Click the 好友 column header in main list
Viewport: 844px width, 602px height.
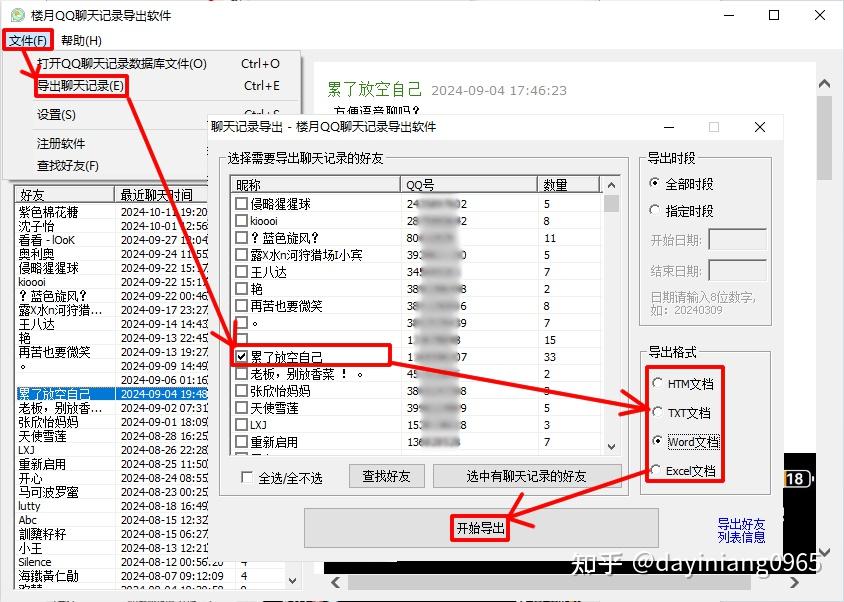point(64,194)
